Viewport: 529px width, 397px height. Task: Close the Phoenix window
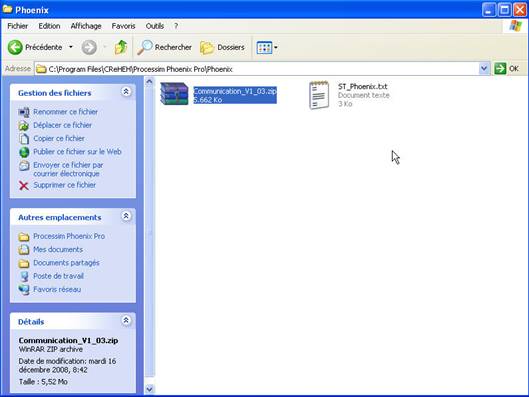[x=520, y=9]
